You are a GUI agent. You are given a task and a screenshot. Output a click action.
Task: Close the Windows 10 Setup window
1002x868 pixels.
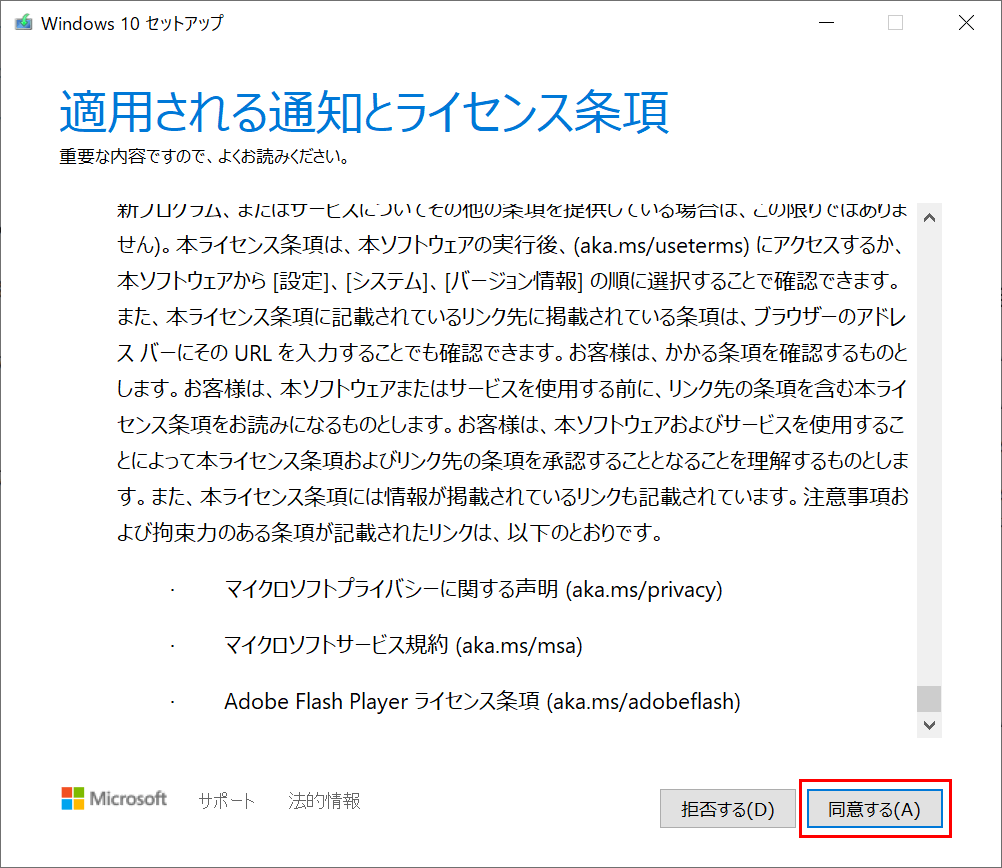click(965, 23)
